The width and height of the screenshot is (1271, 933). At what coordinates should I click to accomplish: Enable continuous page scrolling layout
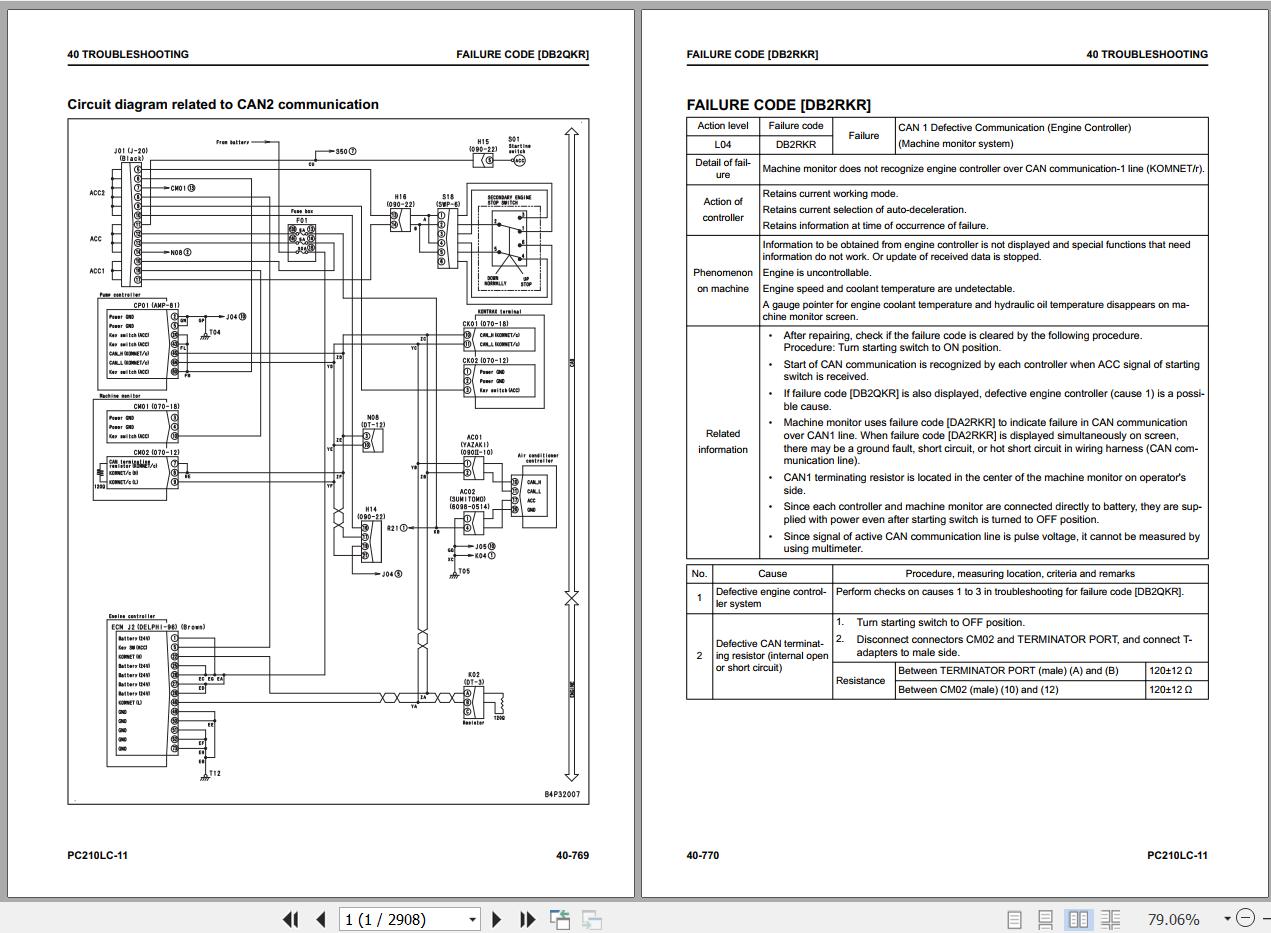[1045, 919]
